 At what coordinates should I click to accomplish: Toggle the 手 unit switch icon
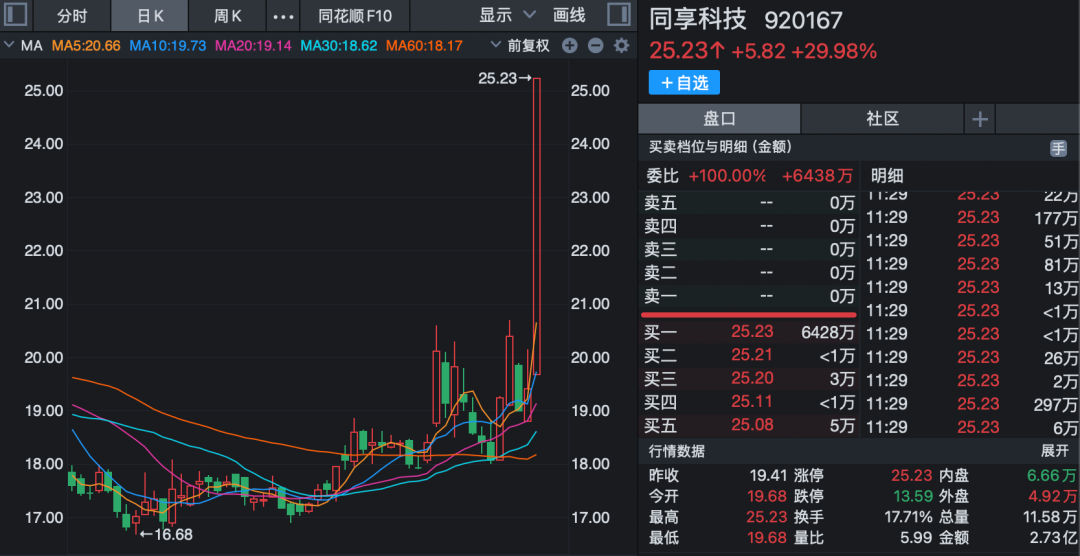[1058, 148]
